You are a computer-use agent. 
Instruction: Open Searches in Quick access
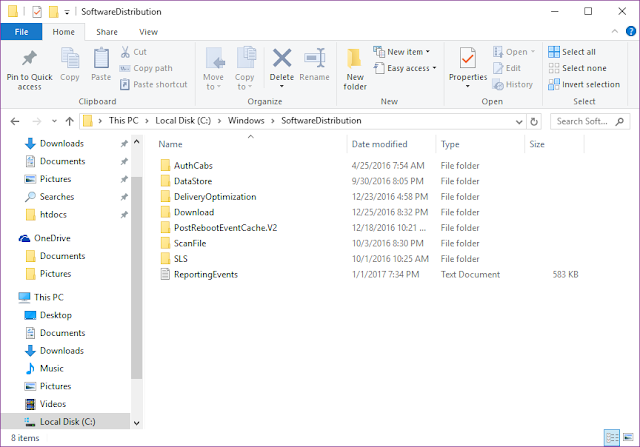[x=57, y=197]
